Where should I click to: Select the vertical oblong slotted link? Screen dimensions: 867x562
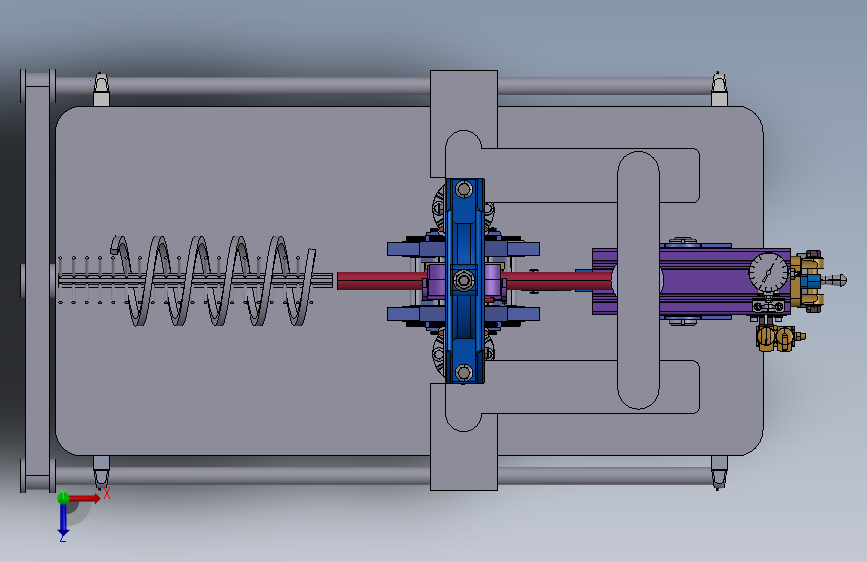pos(639,280)
